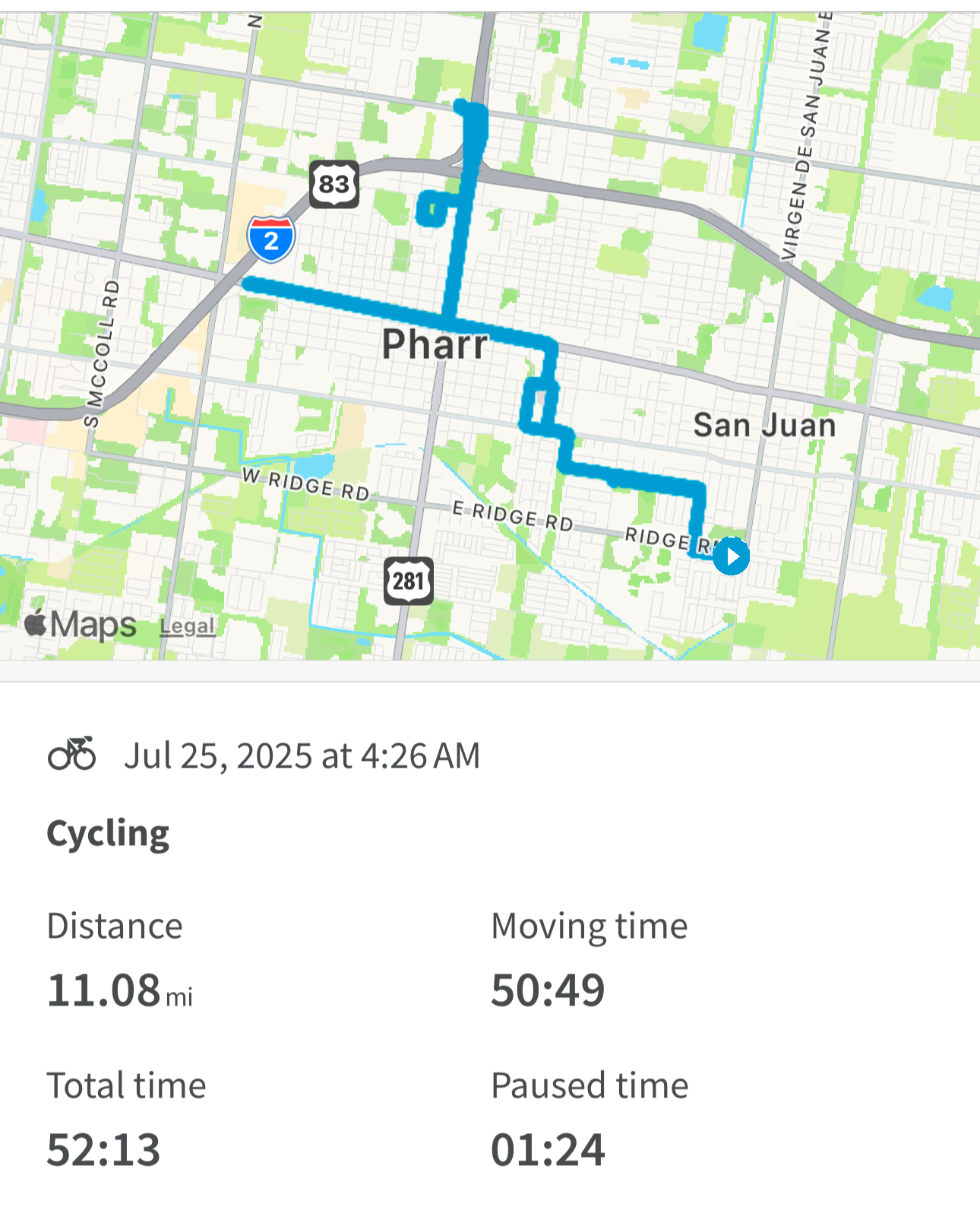Click the E Ridge Rd label
Image resolution: width=980 pixels, height=1226 pixels.
[512, 516]
